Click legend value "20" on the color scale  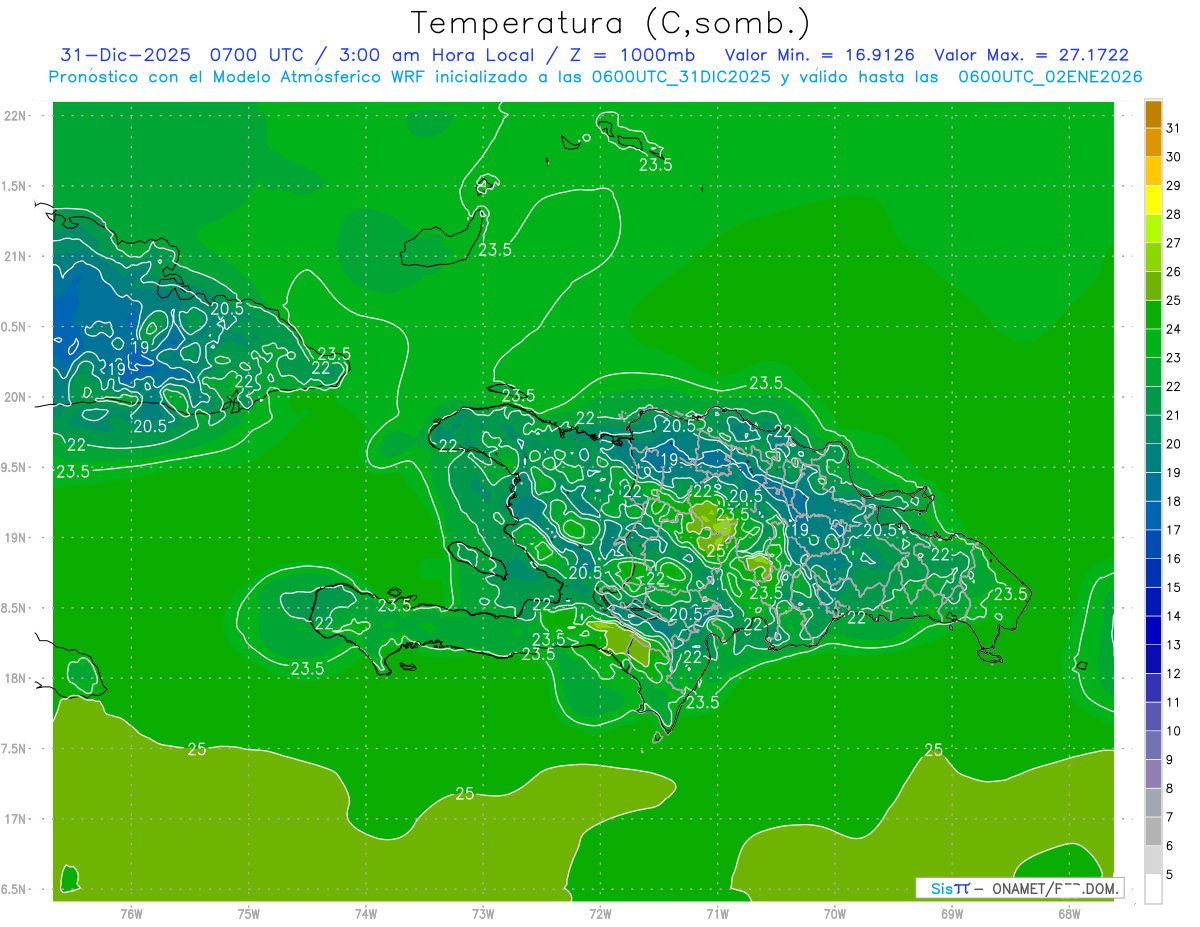(1173, 444)
